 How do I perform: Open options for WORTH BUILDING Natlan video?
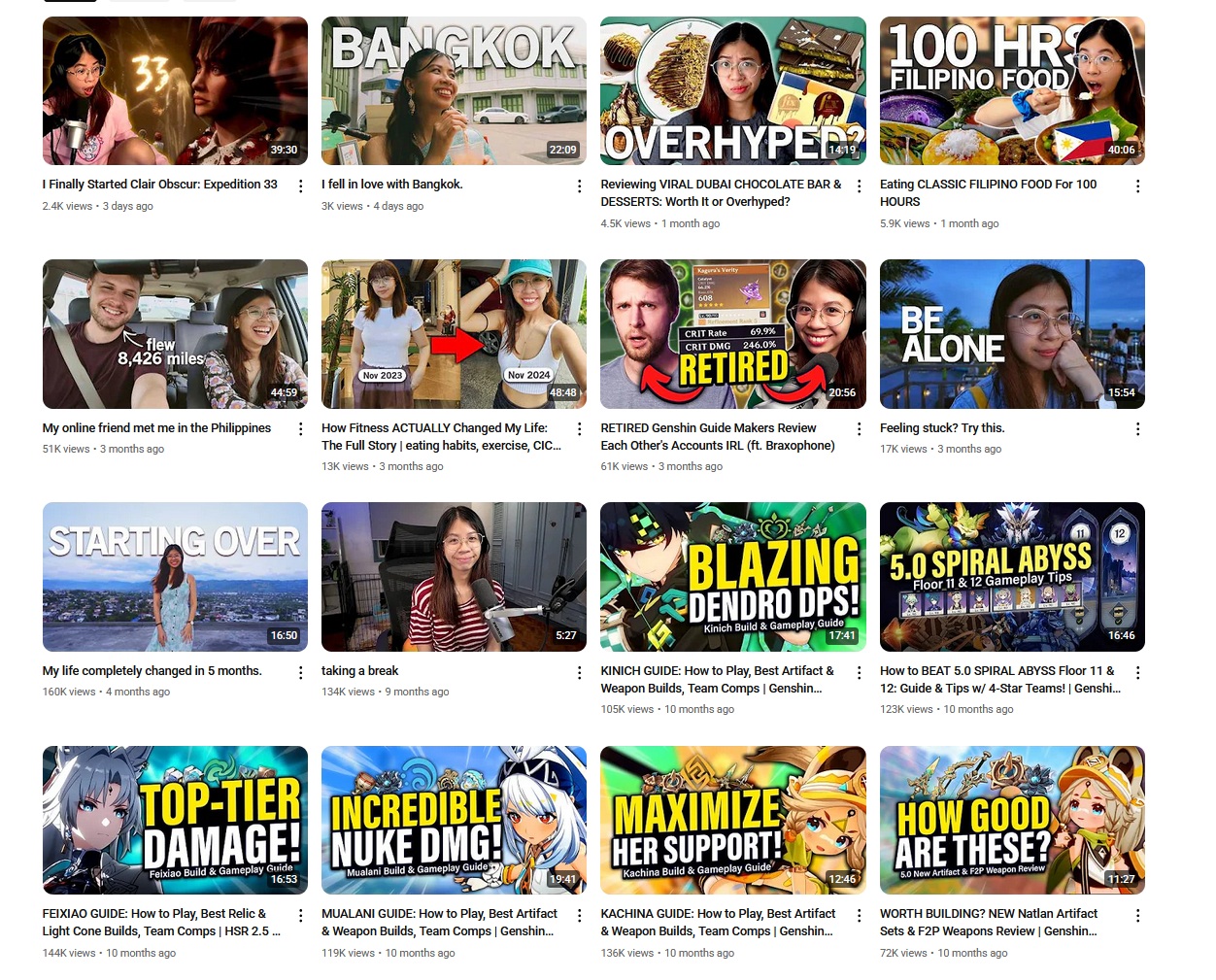1137,915
